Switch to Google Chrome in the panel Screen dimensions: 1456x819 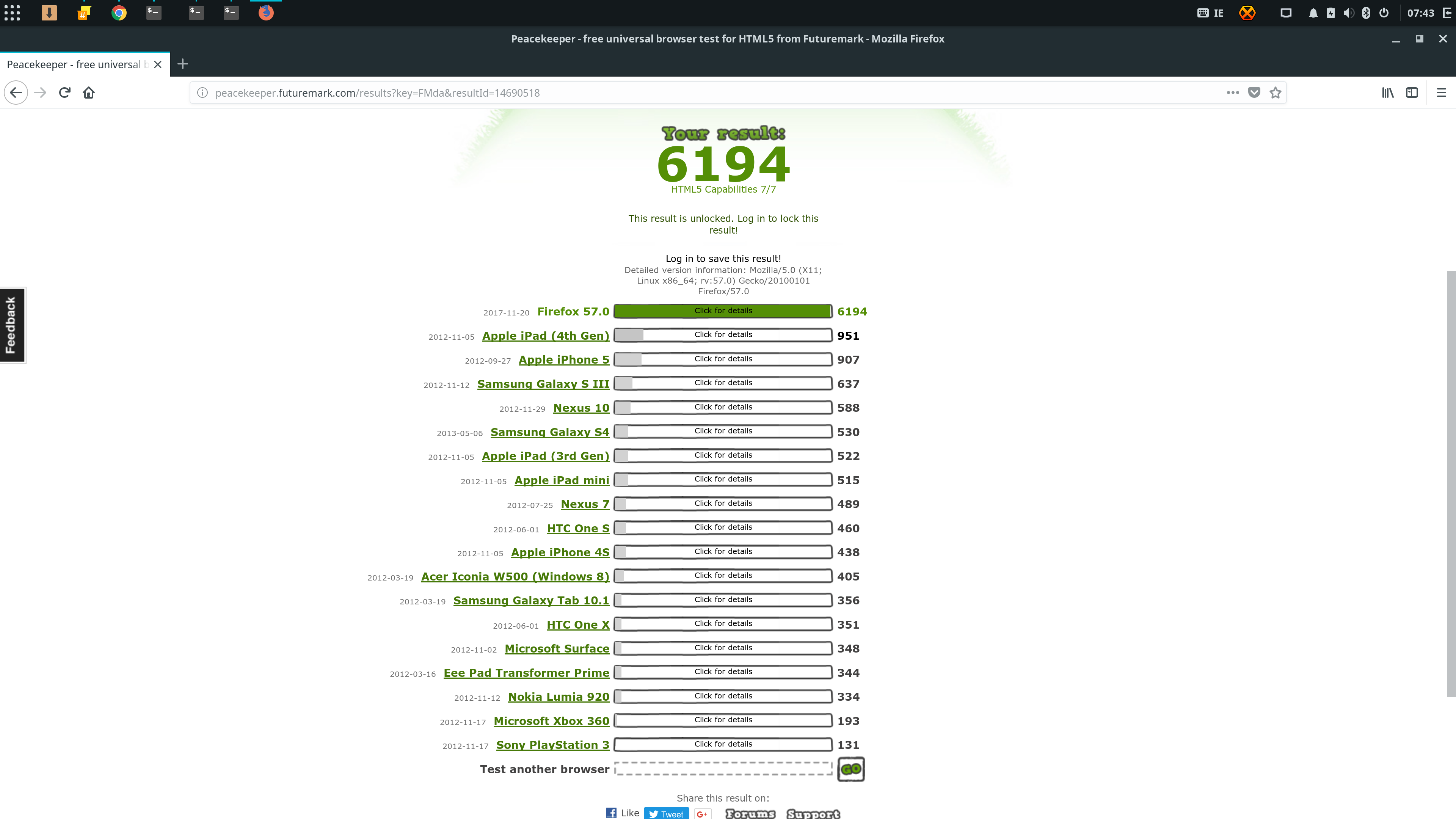click(119, 13)
